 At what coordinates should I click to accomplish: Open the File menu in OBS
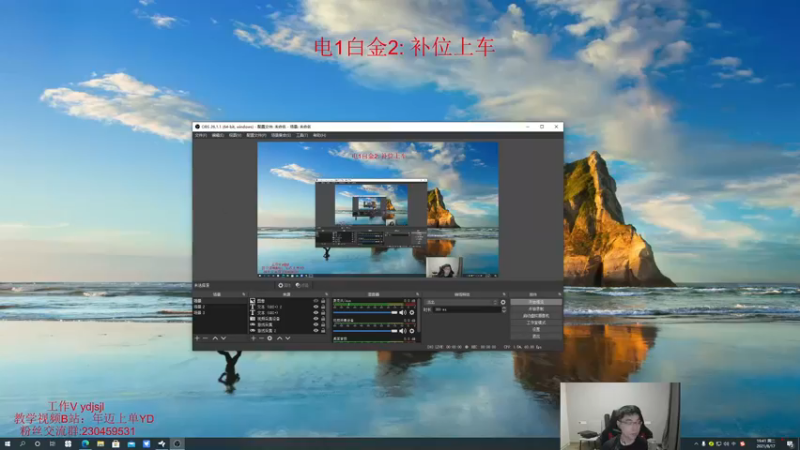[x=201, y=135]
